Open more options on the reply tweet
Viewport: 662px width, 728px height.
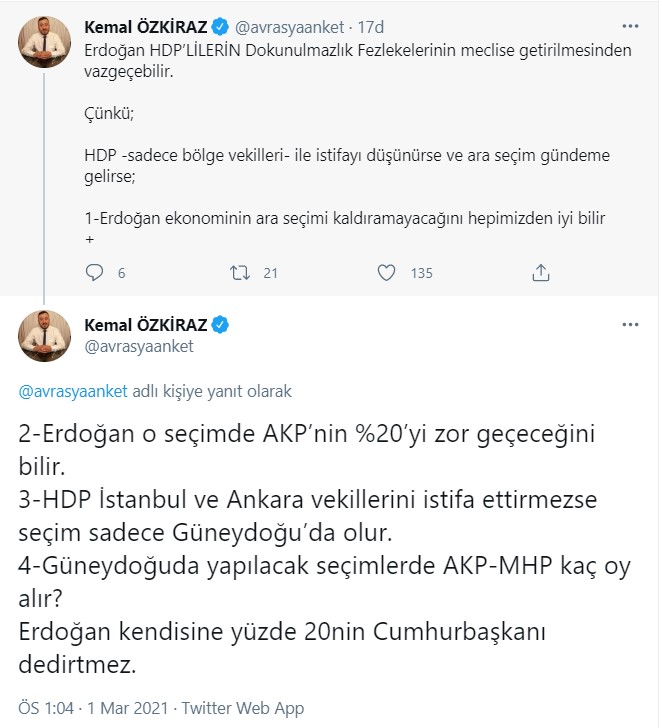tap(630, 324)
